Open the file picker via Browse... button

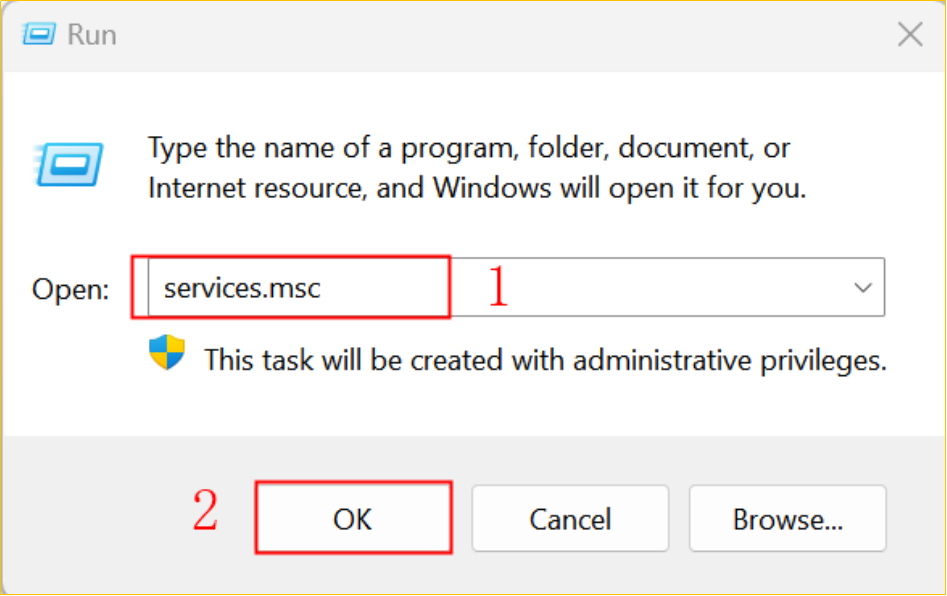tap(788, 518)
